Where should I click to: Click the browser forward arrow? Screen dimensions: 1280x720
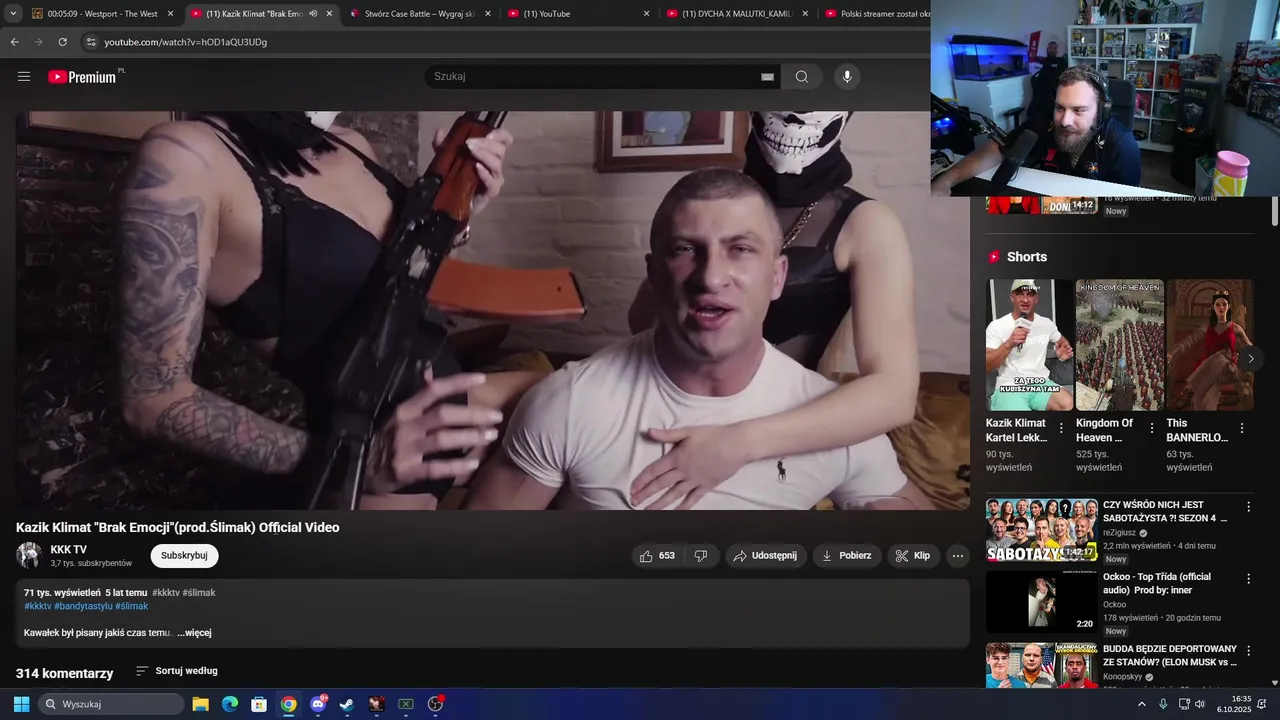coord(39,42)
